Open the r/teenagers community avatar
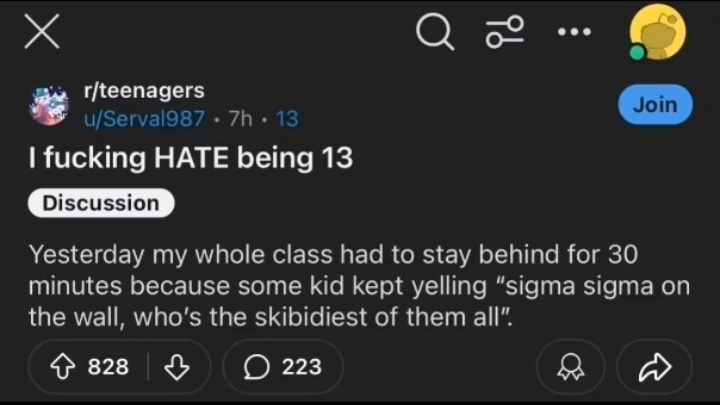This screenshot has width=720, height=405. [x=48, y=105]
